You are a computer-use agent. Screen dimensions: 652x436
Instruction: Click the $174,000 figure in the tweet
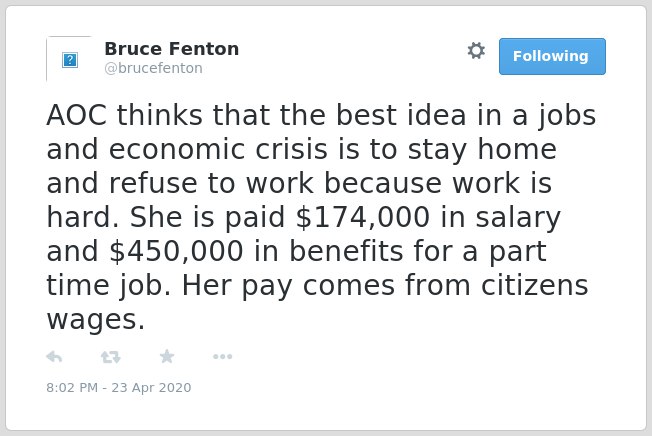tap(363, 217)
